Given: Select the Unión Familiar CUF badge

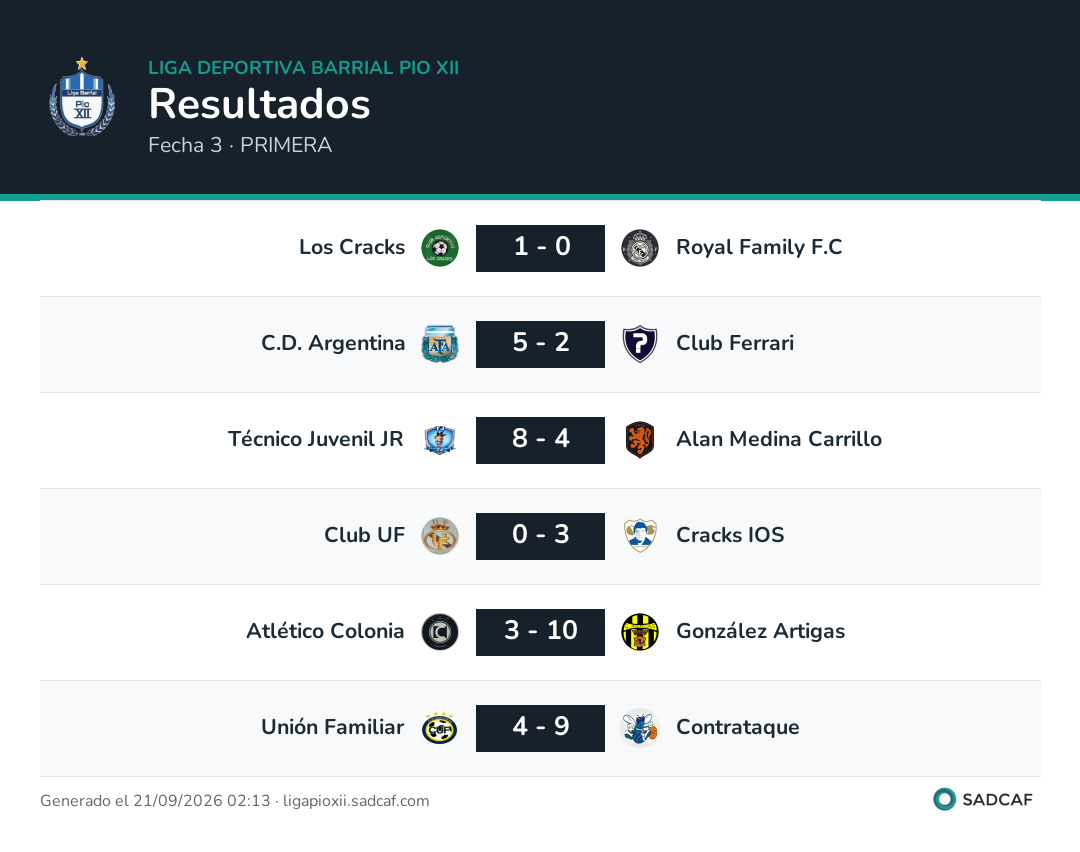Looking at the screenshot, I should (x=439, y=728).
